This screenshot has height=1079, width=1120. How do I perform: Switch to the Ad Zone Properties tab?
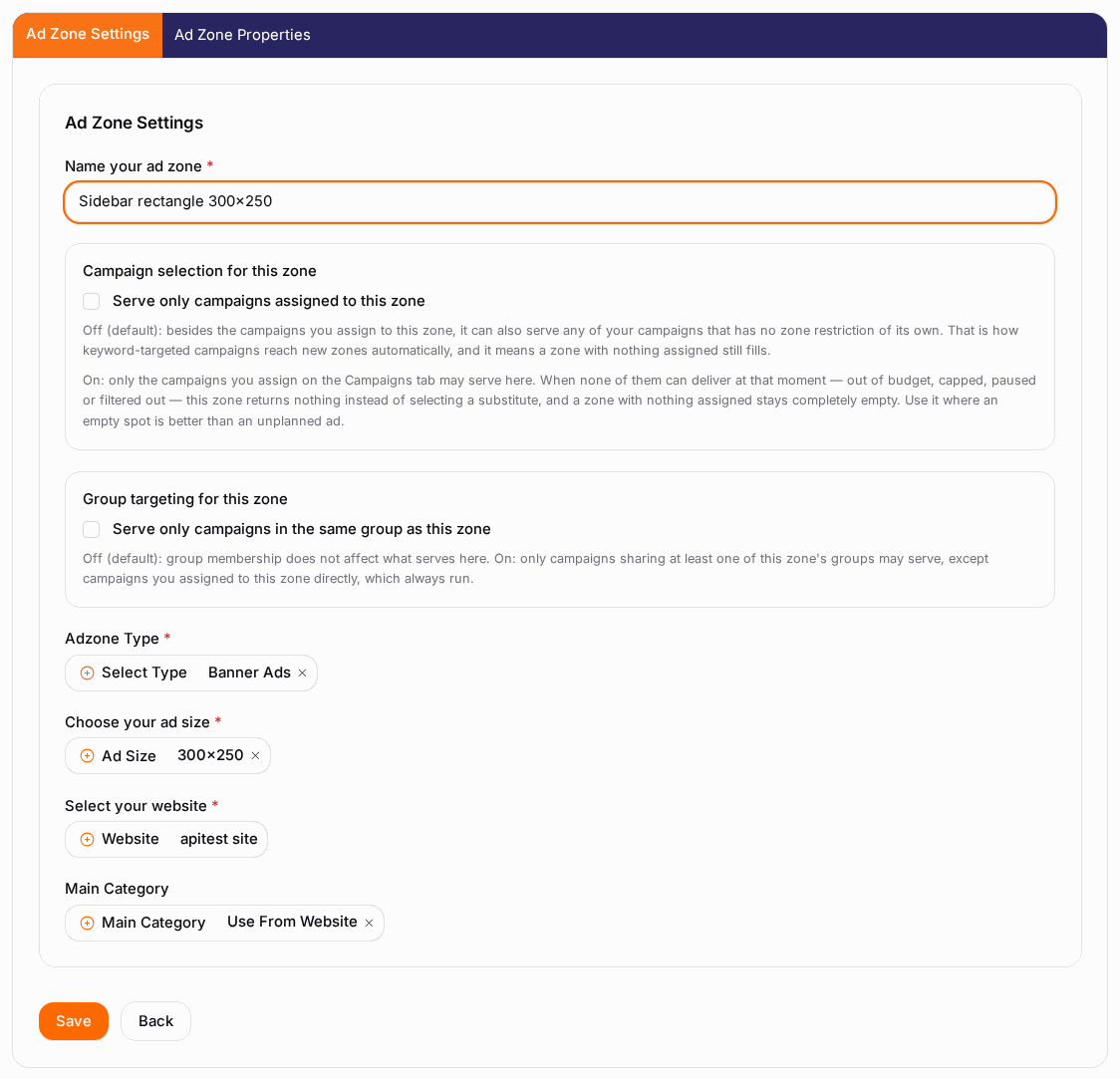tap(242, 35)
